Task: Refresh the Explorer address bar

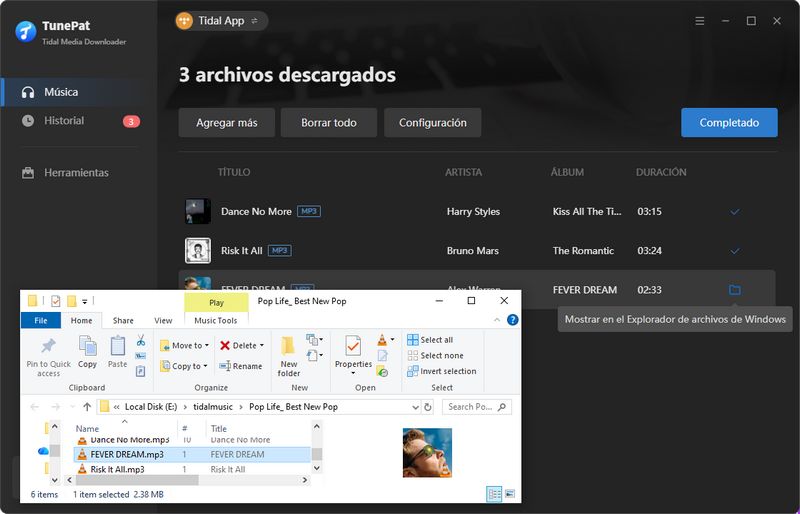Action: point(428,407)
